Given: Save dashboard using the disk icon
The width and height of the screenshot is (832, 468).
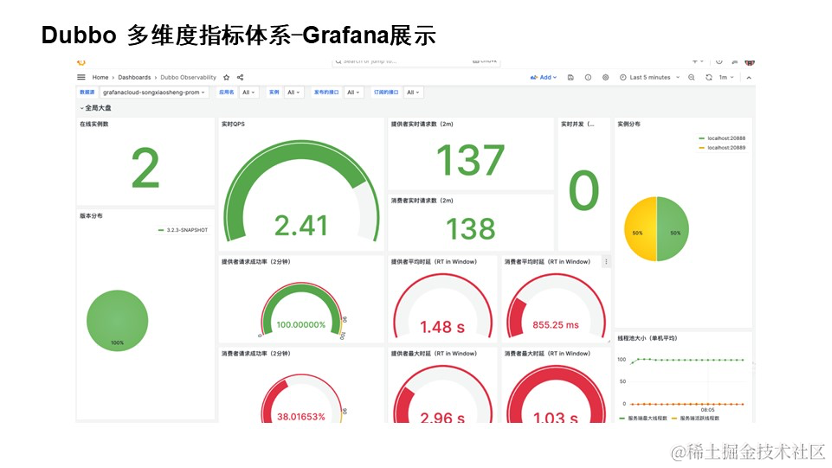Looking at the screenshot, I should 571,77.
